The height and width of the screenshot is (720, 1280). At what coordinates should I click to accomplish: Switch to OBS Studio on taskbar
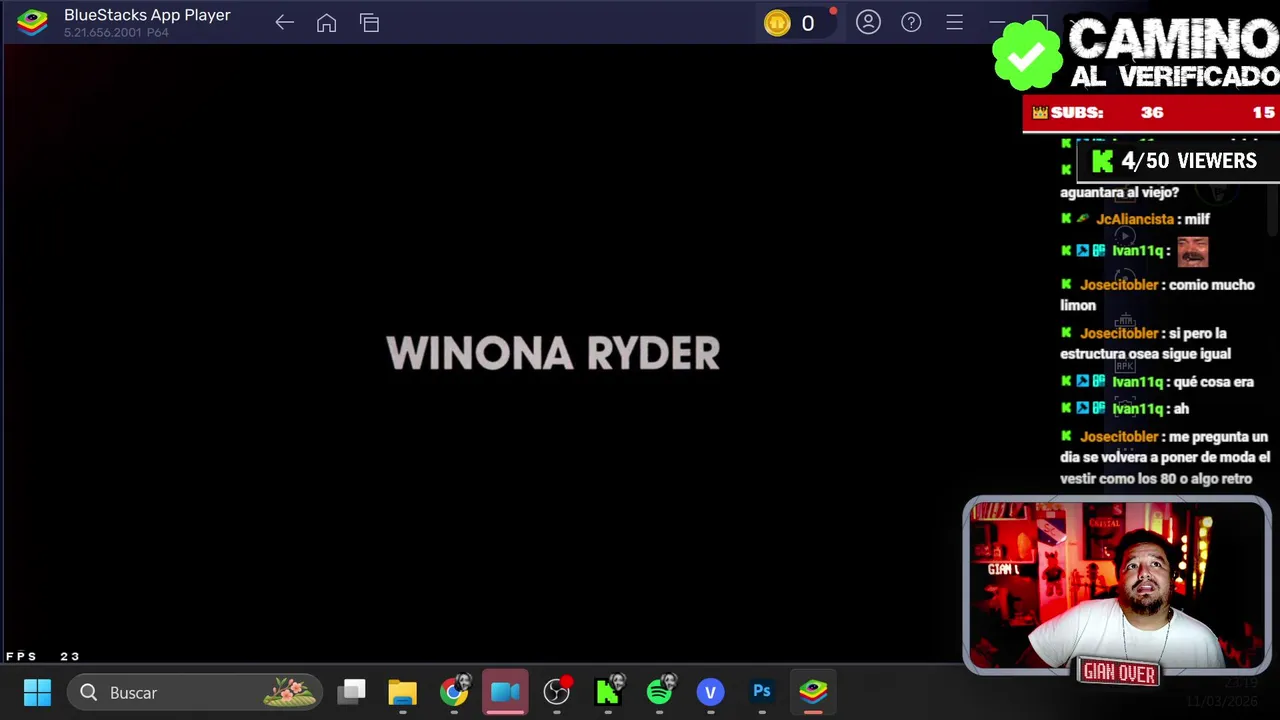[557, 692]
